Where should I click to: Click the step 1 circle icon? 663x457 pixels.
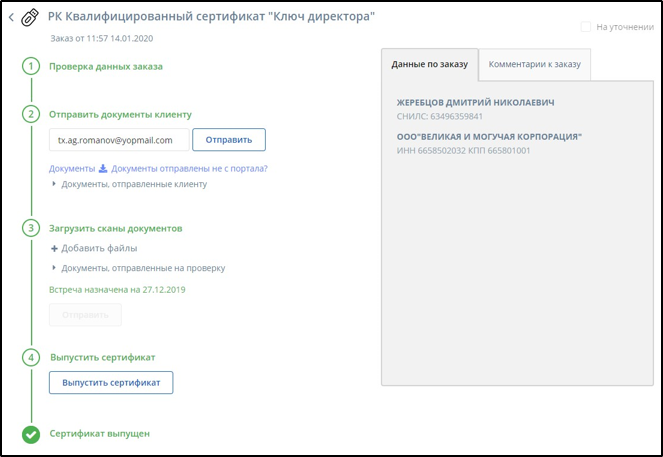31,67
